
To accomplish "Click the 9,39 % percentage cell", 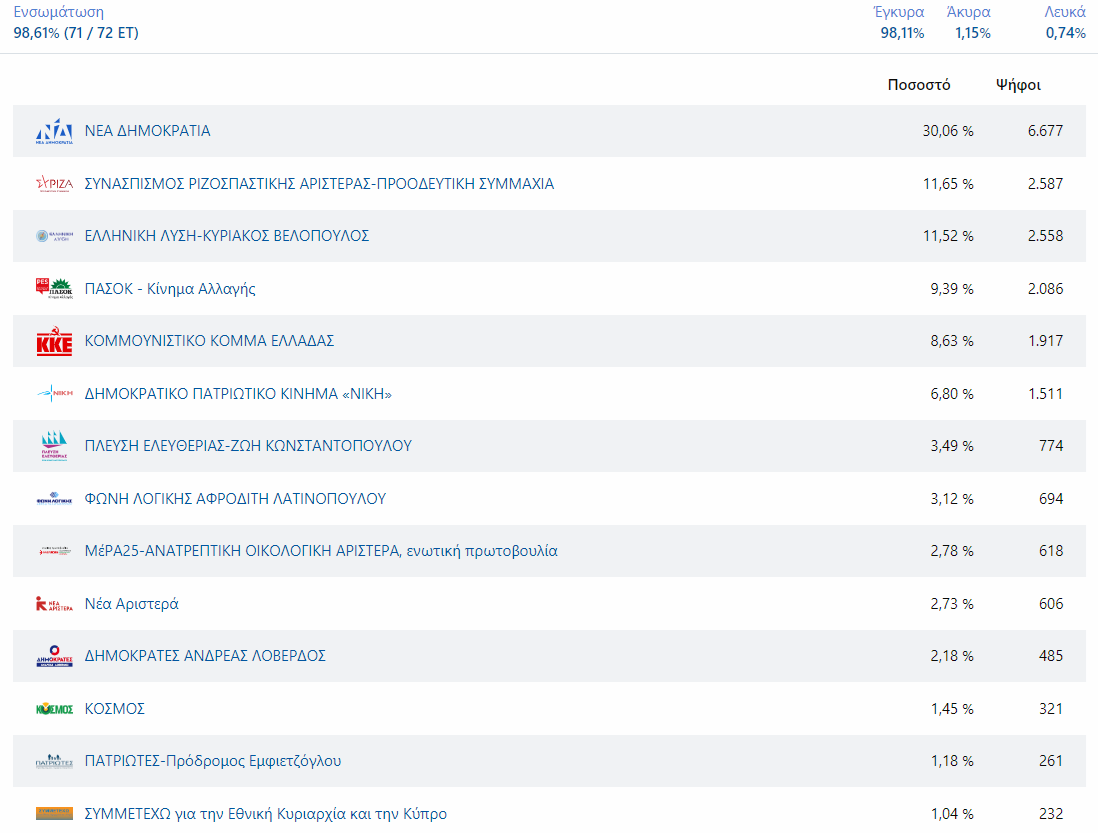I will pyautogui.click(x=952, y=288).
